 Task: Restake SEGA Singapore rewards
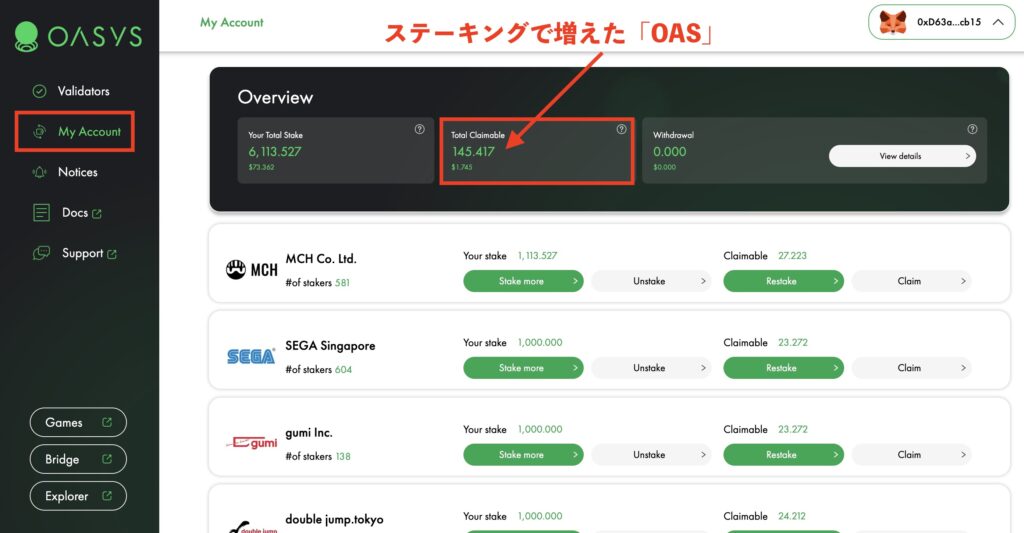click(x=783, y=368)
